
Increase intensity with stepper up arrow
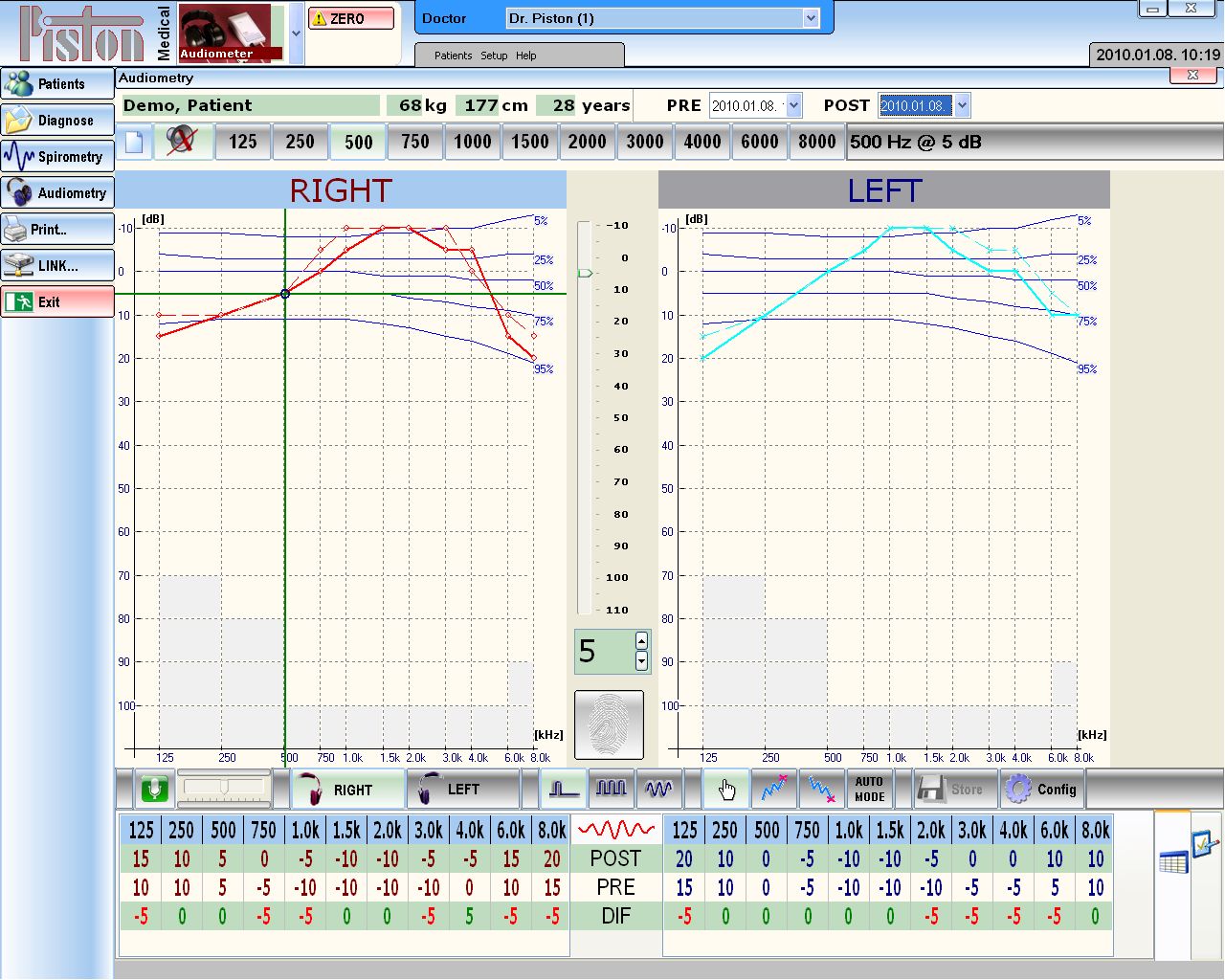pyautogui.click(x=641, y=641)
